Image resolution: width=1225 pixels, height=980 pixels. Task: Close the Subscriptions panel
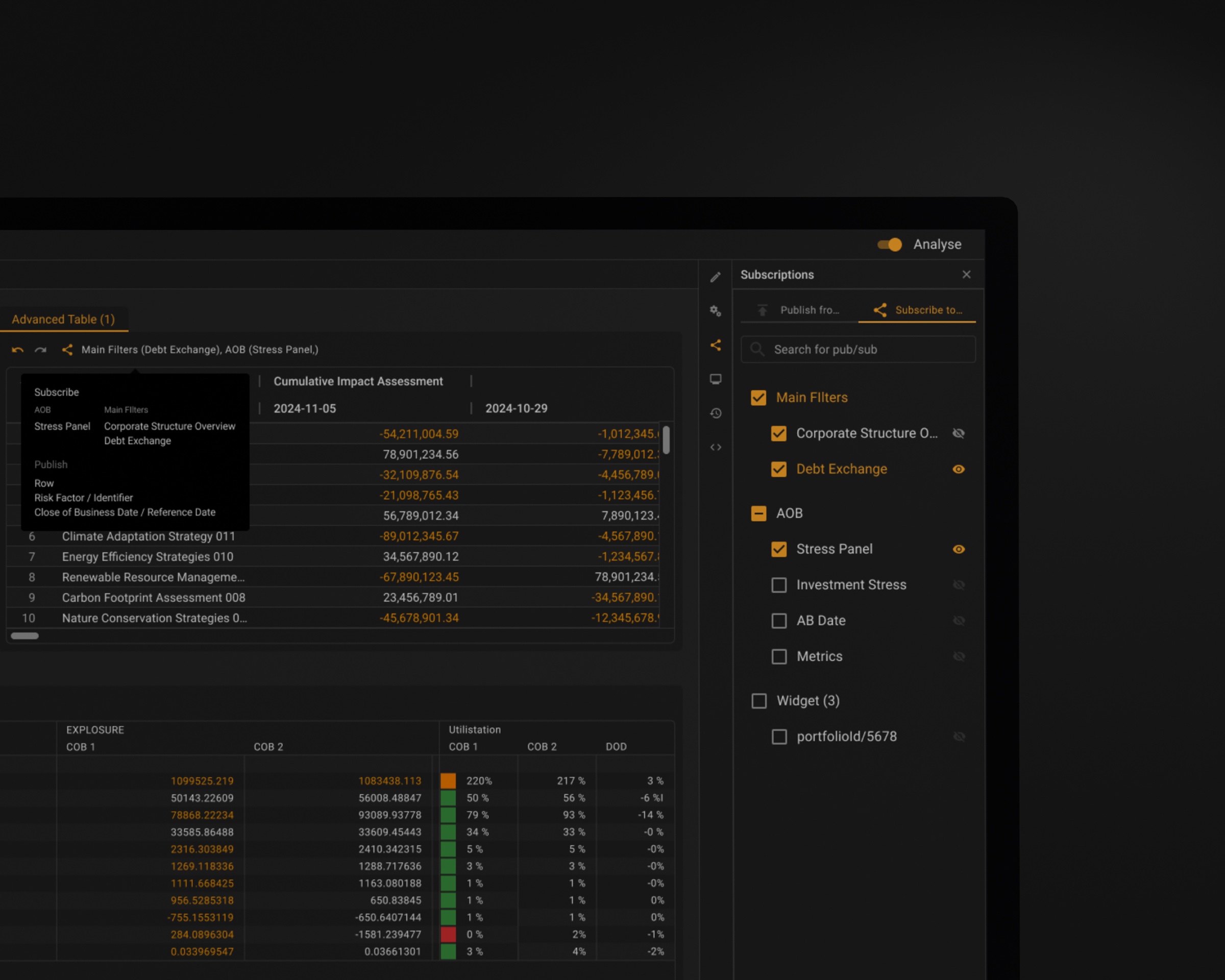tap(967, 275)
